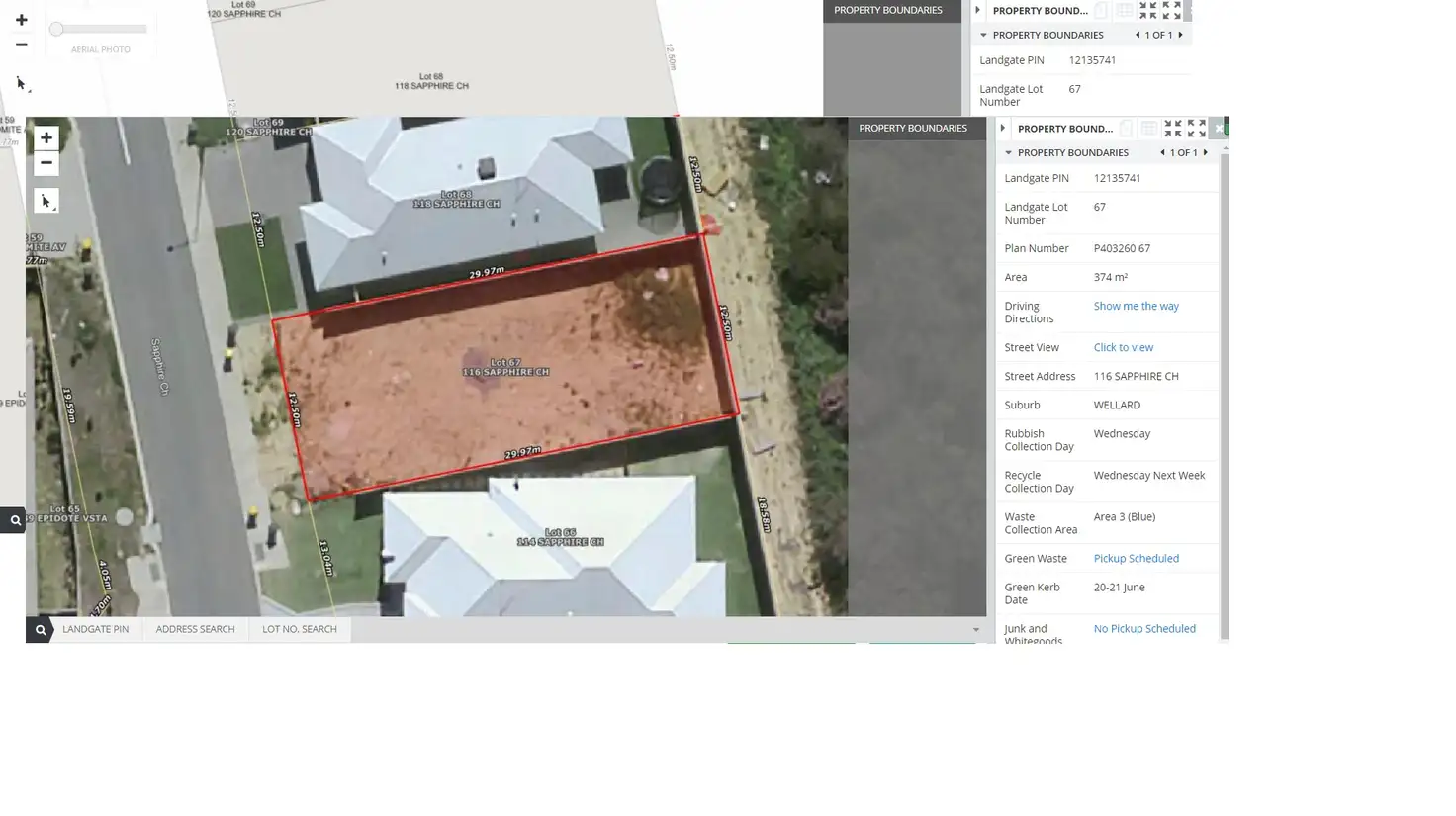Expand side panel arrow beside Property Bound… title

click(1003, 129)
